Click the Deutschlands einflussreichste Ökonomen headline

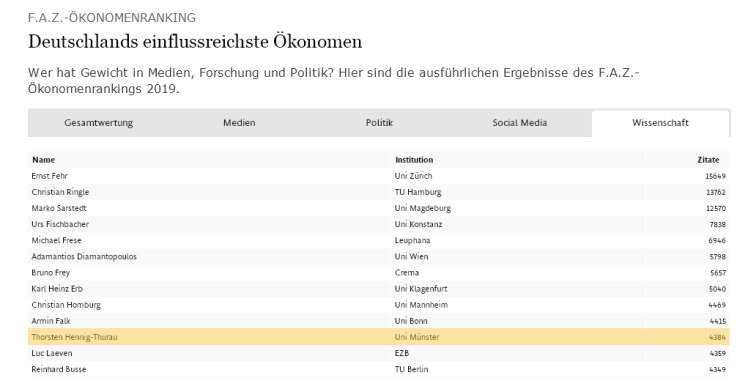click(x=195, y=42)
